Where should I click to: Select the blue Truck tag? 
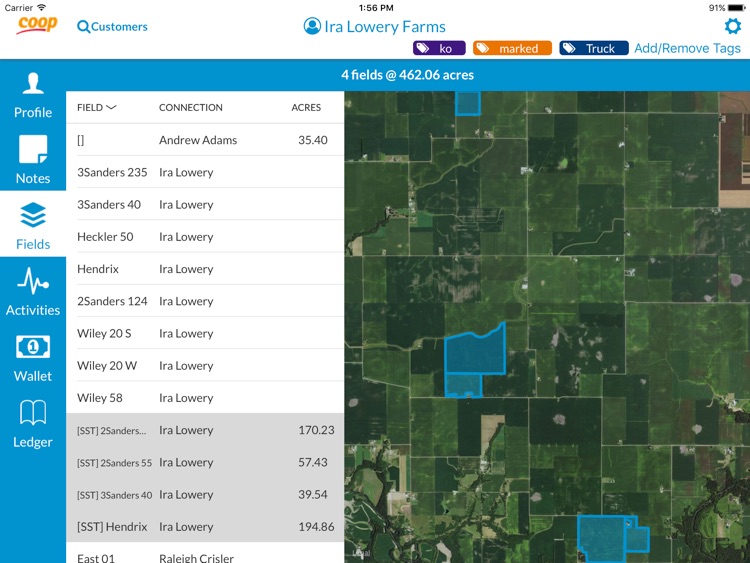pyautogui.click(x=594, y=48)
